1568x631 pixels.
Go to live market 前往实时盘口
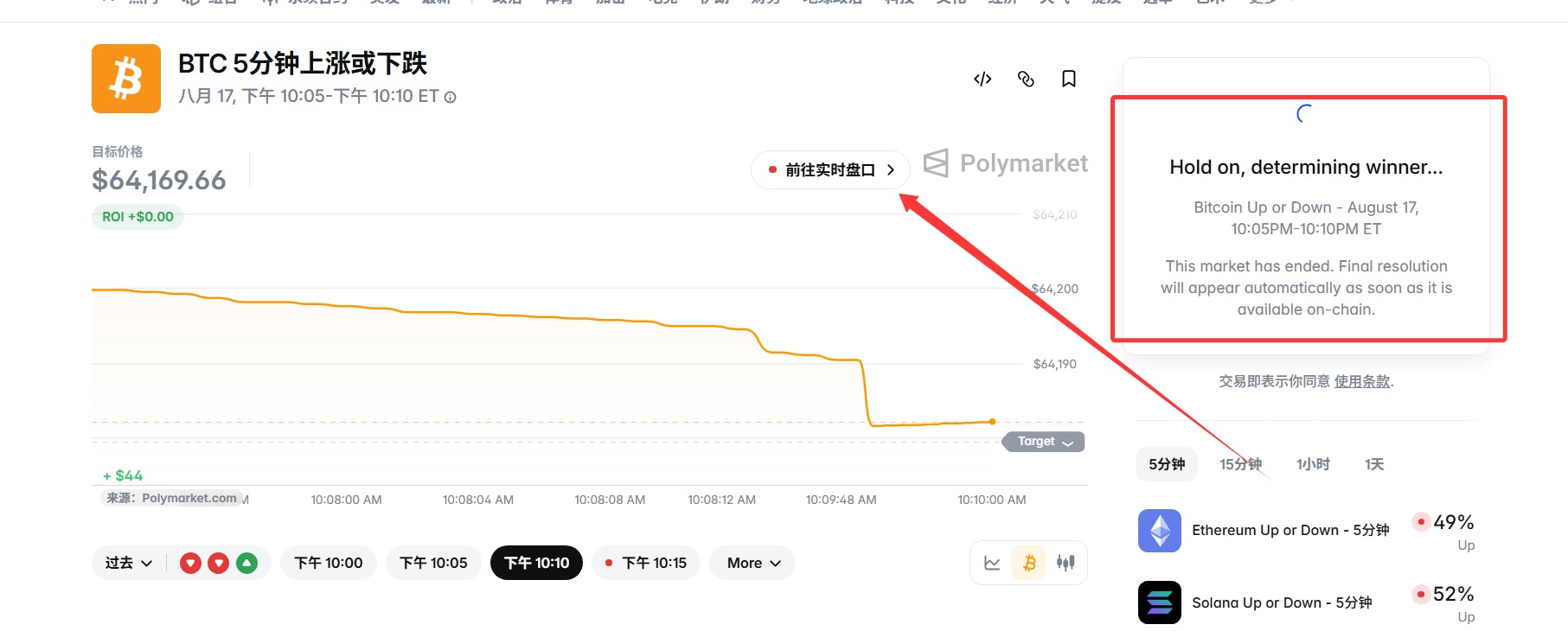click(830, 170)
